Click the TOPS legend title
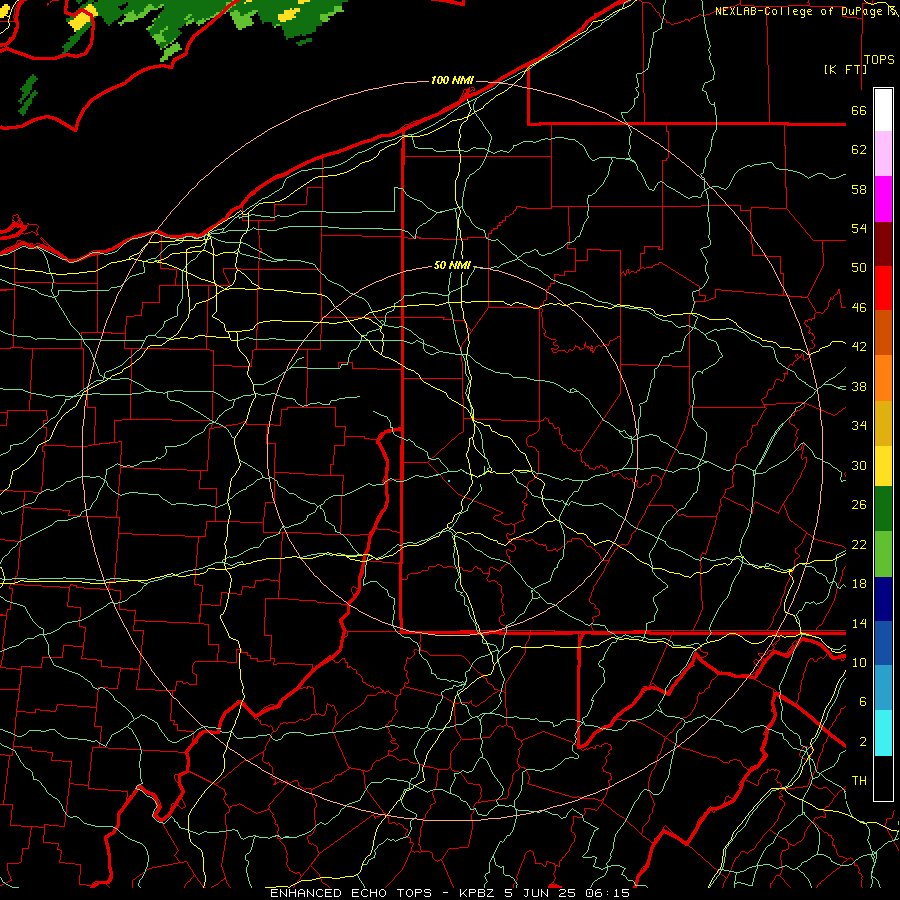This screenshot has height=900, width=900. pyautogui.click(x=879, y=60)
